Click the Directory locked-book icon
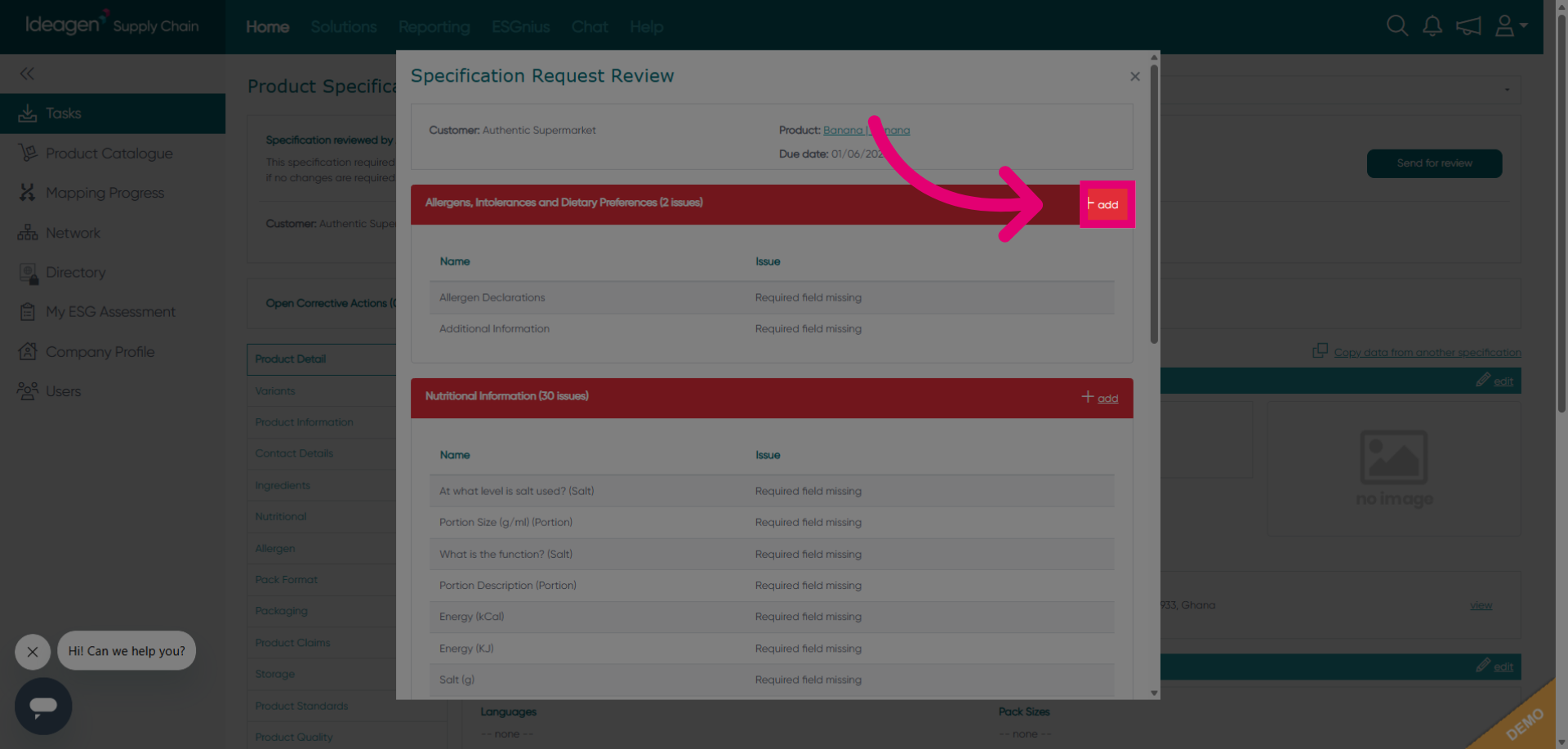 (x=29, y=274)
